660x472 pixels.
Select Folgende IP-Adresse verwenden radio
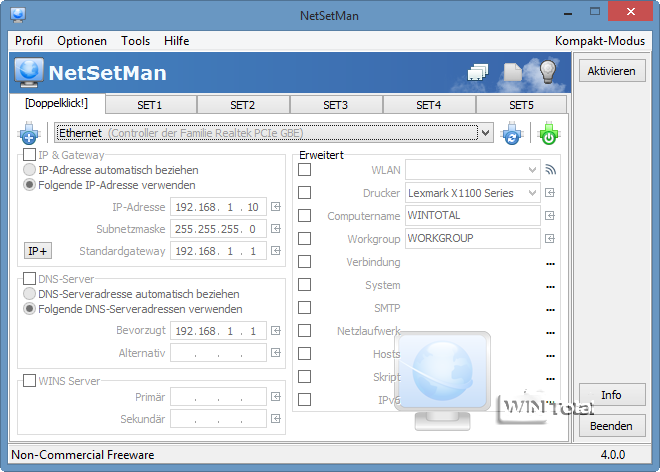pos(29,185)
